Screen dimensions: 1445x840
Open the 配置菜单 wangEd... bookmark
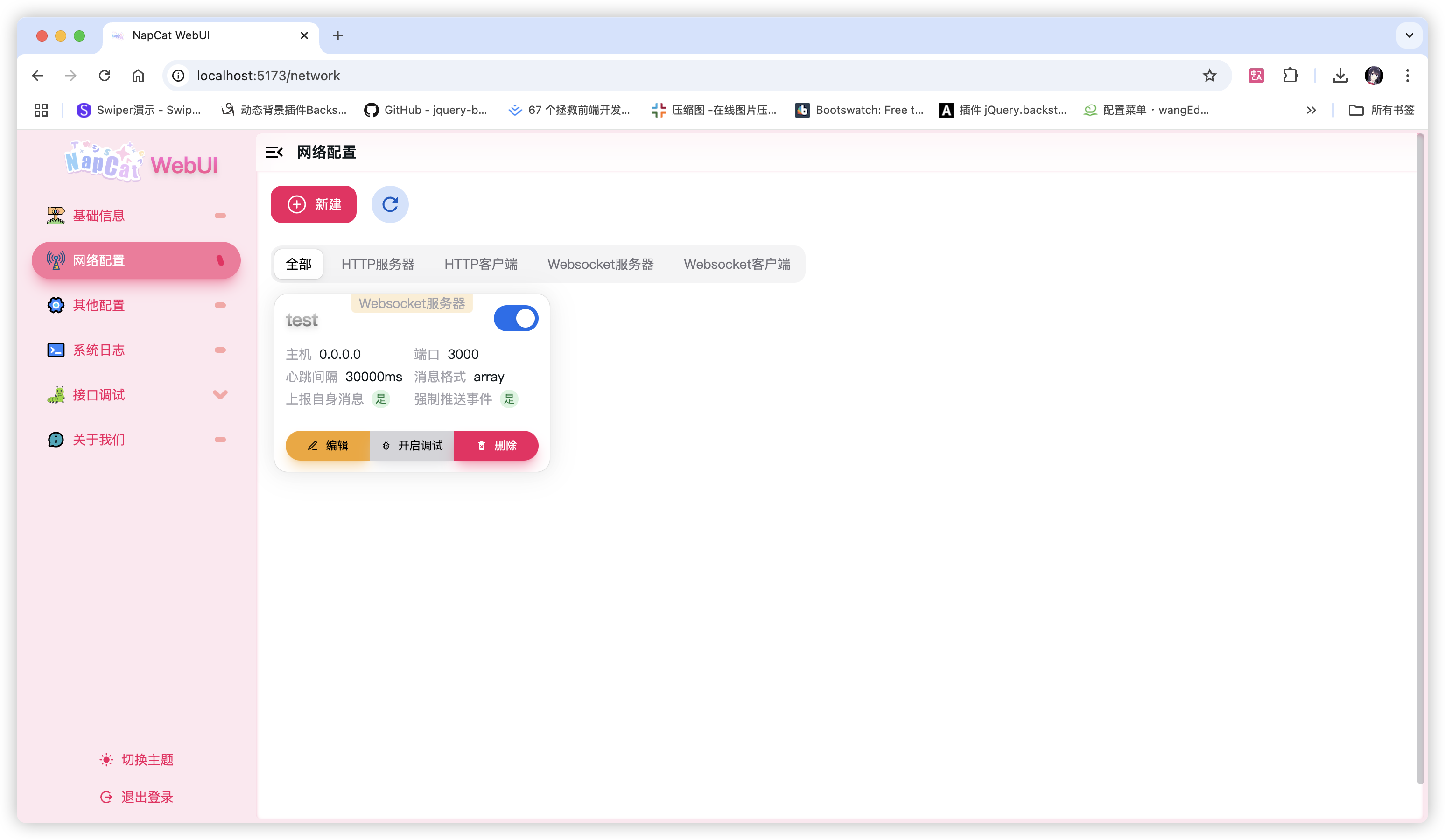pos(1146,110)
